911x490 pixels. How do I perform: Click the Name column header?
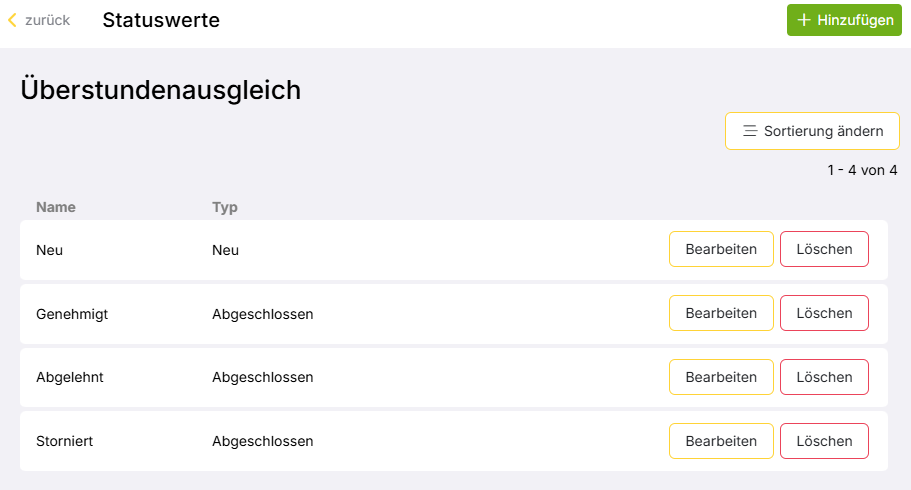tap(56, 208)
